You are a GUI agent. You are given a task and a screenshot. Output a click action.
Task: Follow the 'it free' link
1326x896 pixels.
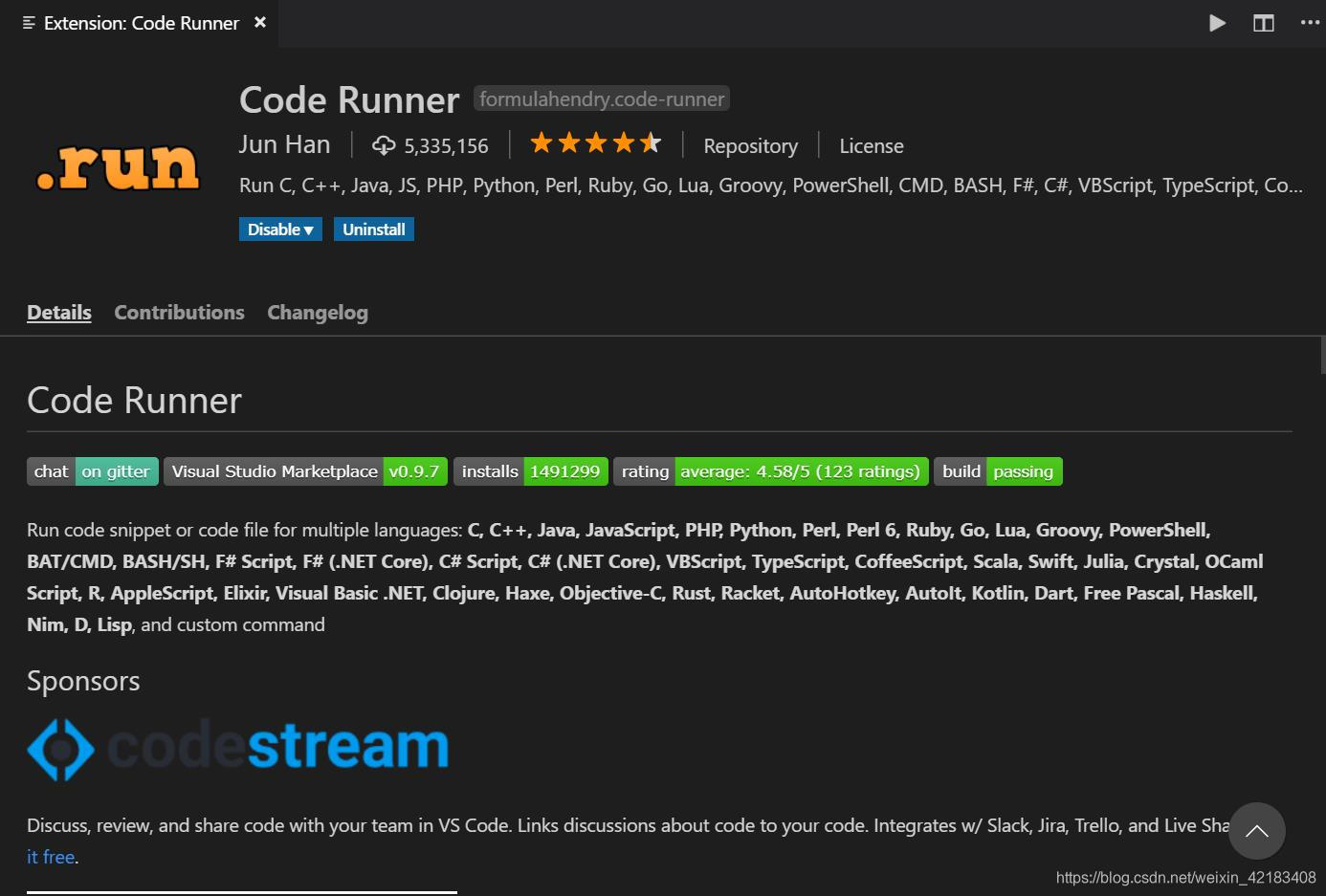click(51, 857)
